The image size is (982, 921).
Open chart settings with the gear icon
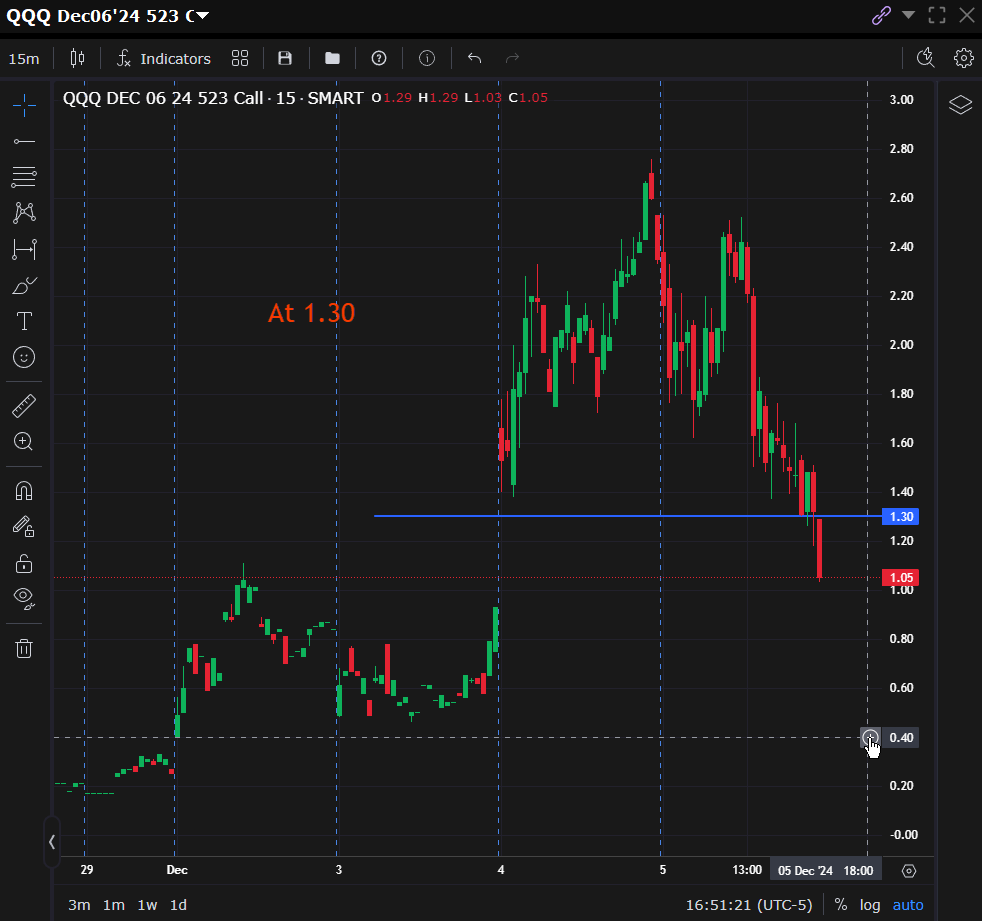click(963, 58)
